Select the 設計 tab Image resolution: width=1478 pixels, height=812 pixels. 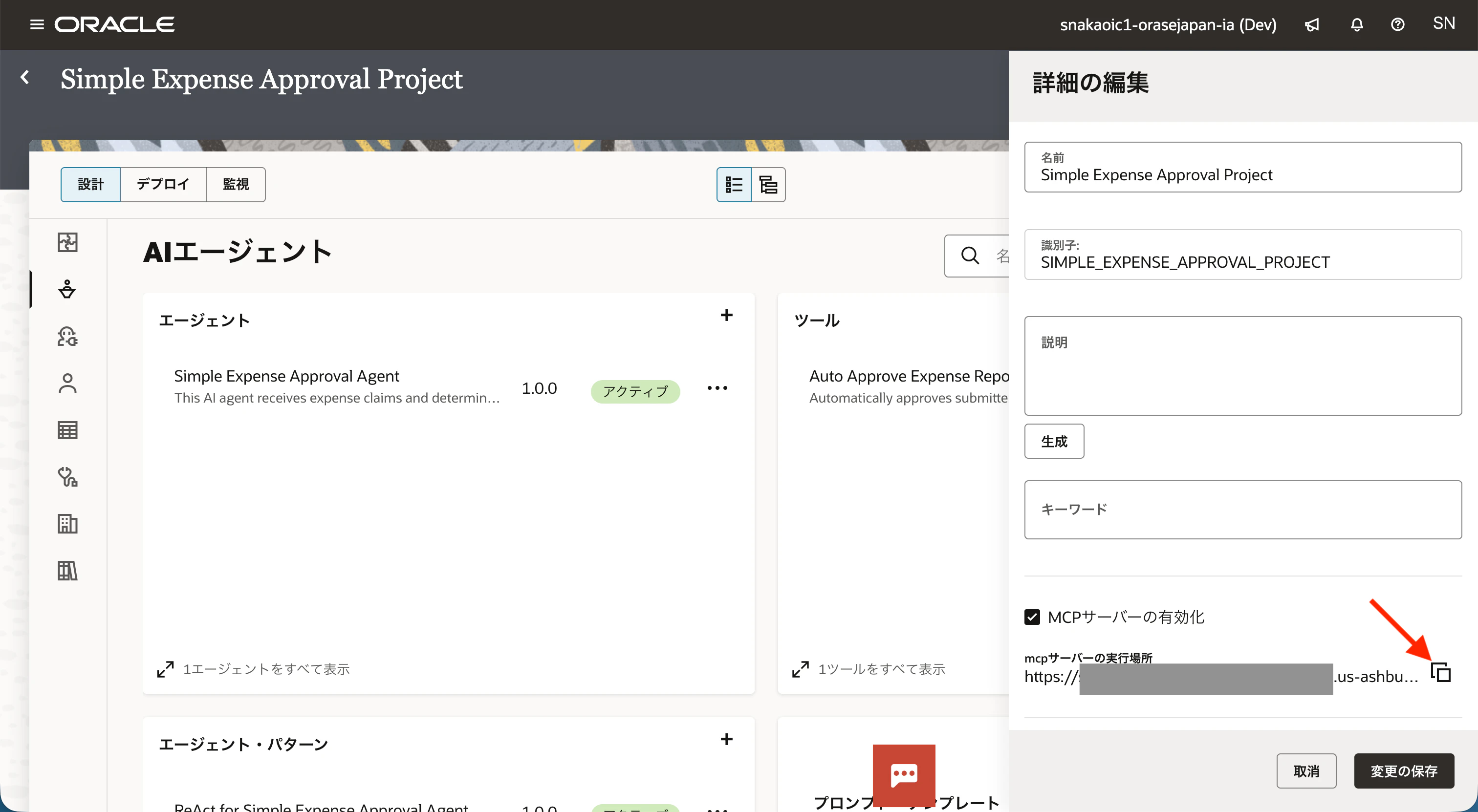[90, 185]
